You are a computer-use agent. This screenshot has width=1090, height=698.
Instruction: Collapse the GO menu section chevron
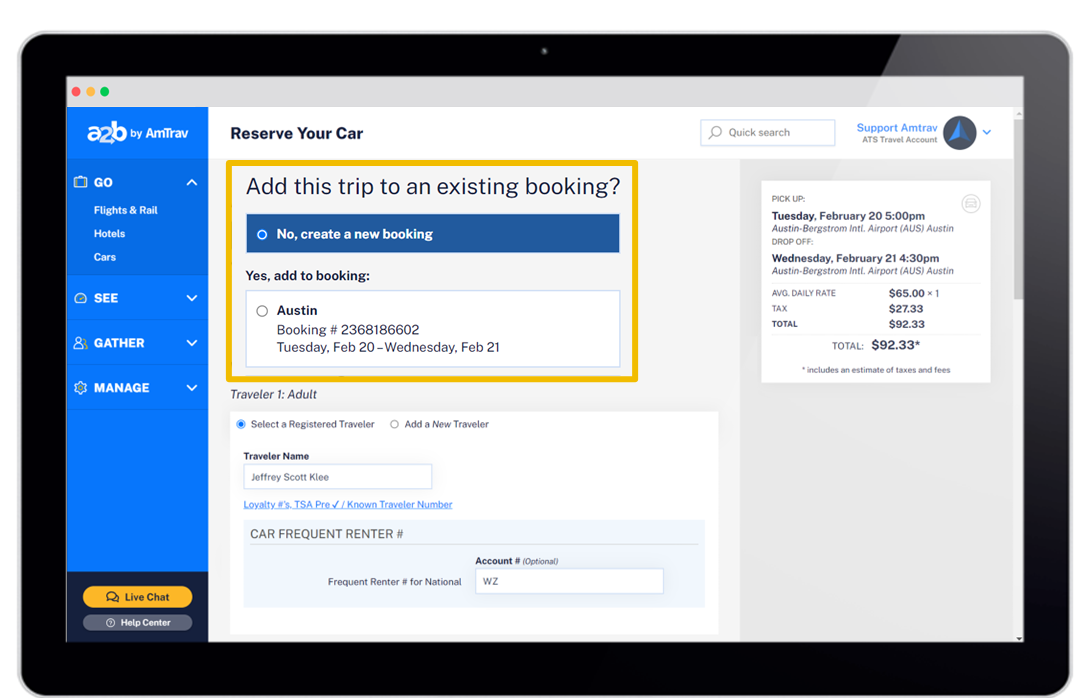click(x=192, y=182)
